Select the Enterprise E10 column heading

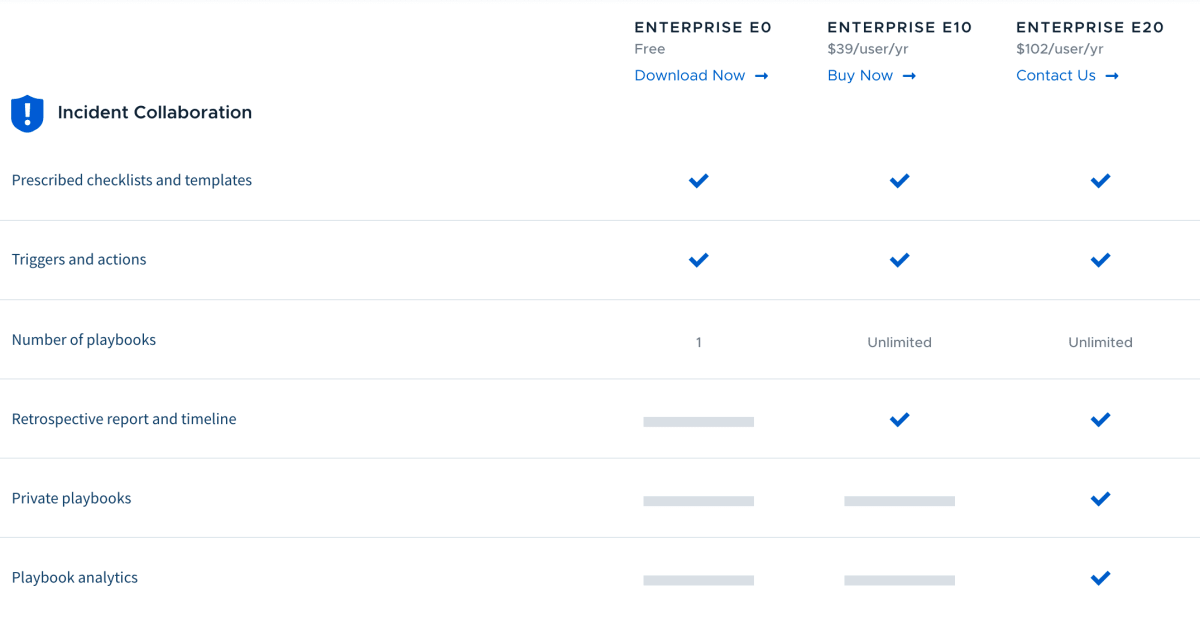(x=900, y=28)
